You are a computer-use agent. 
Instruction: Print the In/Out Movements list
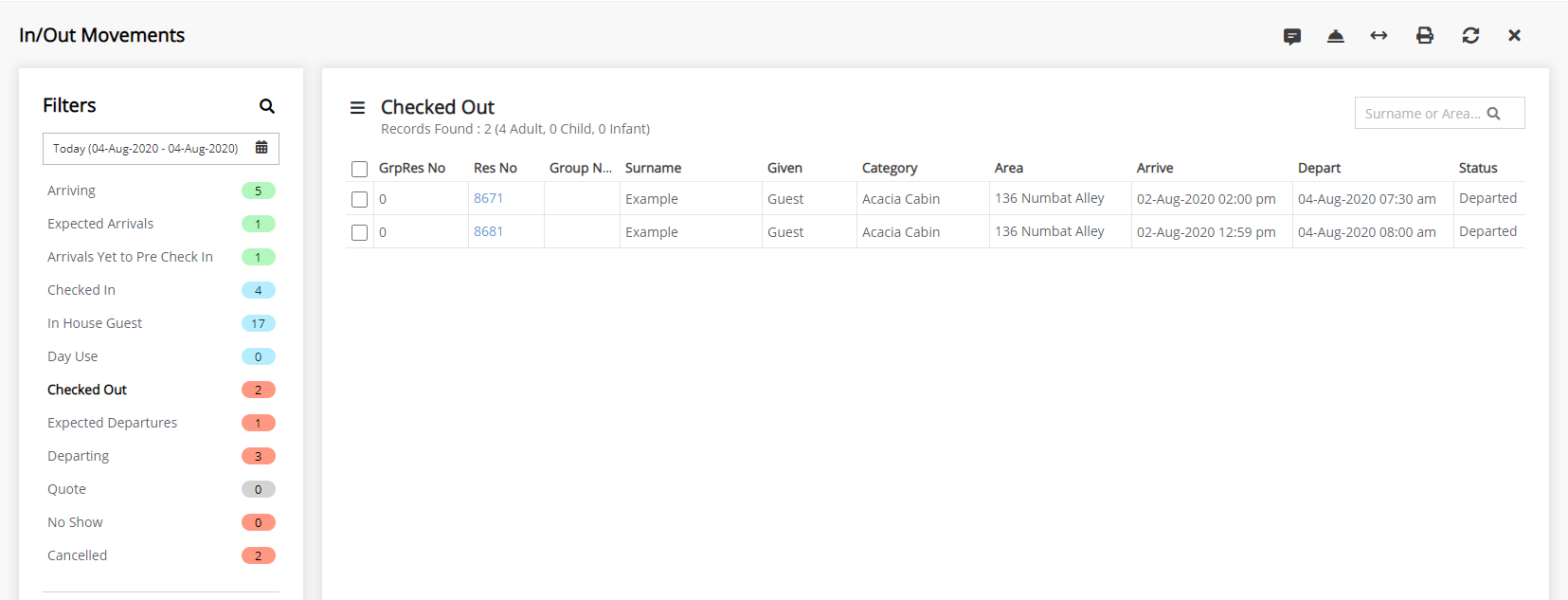click(x=1424, y=36)
